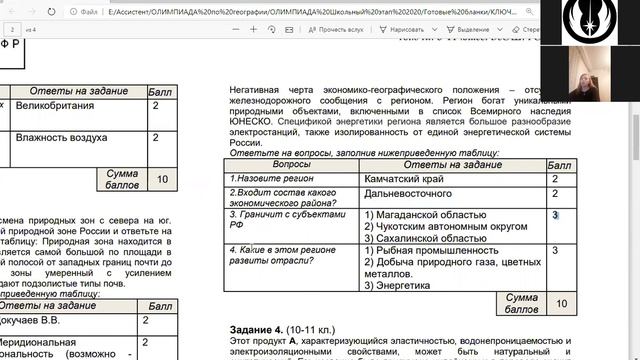Select the 'Выделение' highlight tool
This screenshot has width=640, height=360.
coord(468,29)
